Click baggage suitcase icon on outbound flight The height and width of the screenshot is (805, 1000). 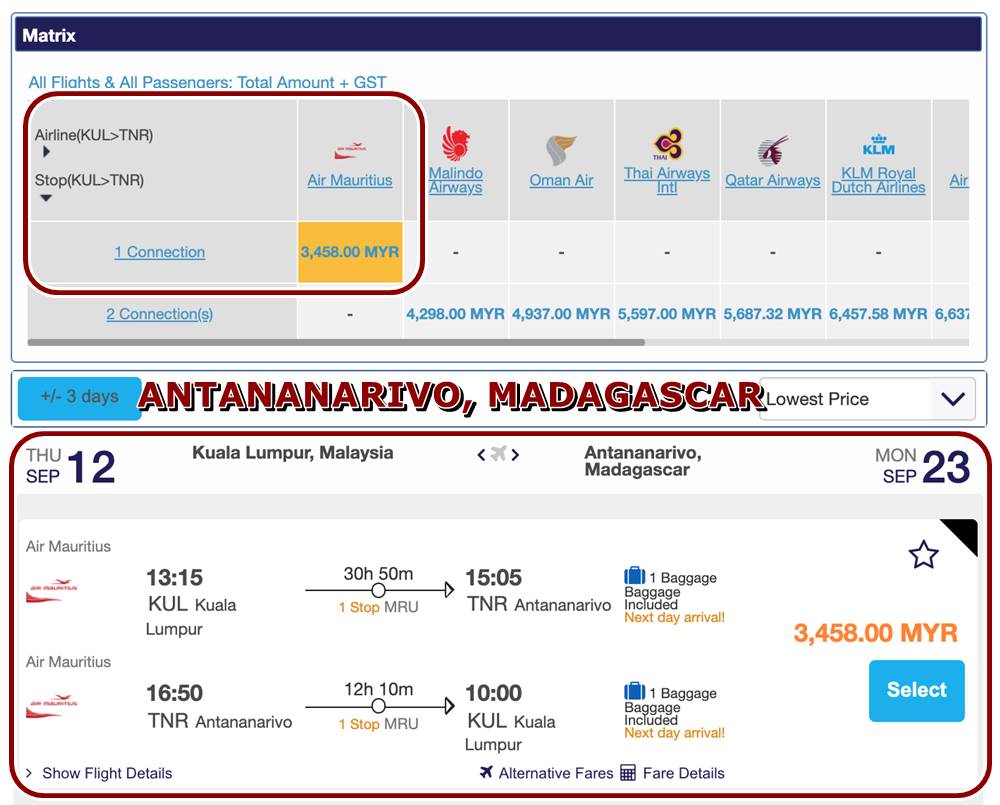(x=634, y=575)
